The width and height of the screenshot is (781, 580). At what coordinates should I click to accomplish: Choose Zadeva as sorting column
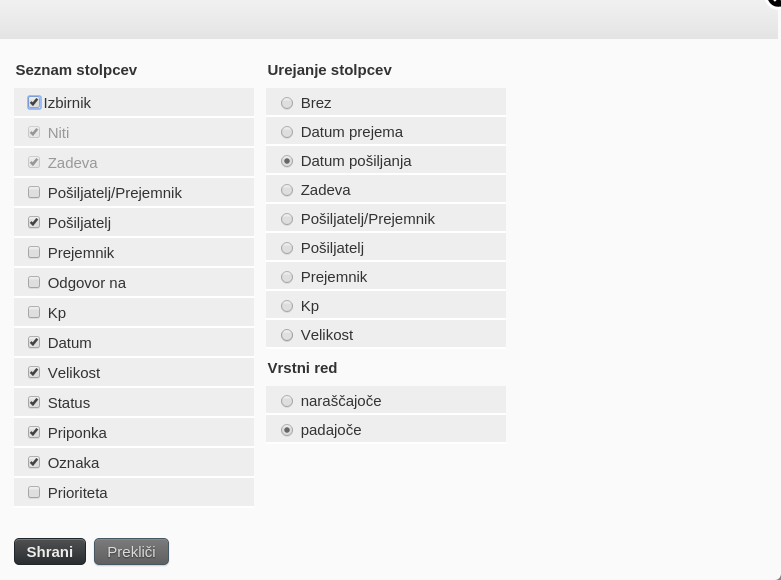tap(287, 190)
